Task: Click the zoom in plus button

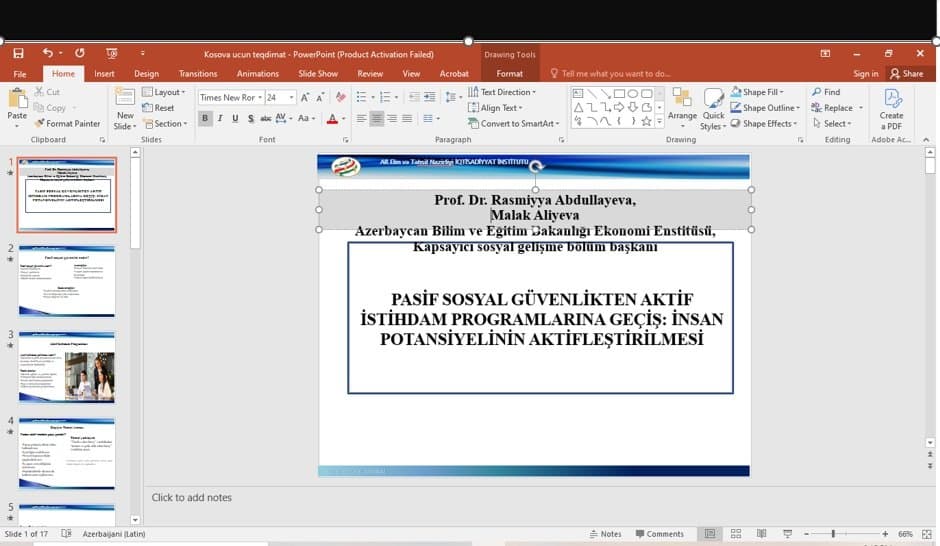Action: pos(885,533)
